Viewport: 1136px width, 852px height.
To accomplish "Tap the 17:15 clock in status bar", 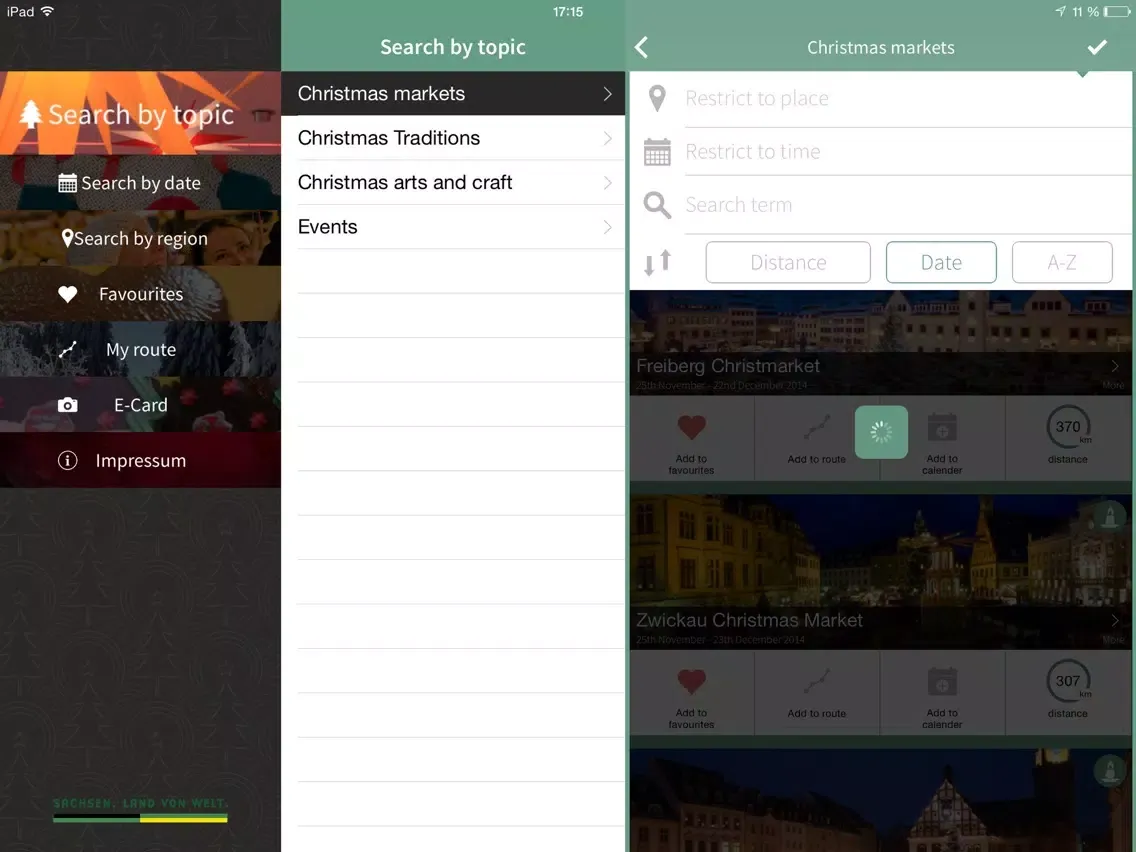I will tap(567, 12).
